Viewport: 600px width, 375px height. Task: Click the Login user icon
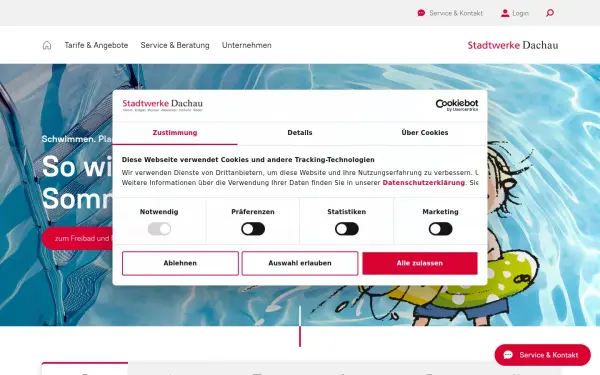coord(505,13)
